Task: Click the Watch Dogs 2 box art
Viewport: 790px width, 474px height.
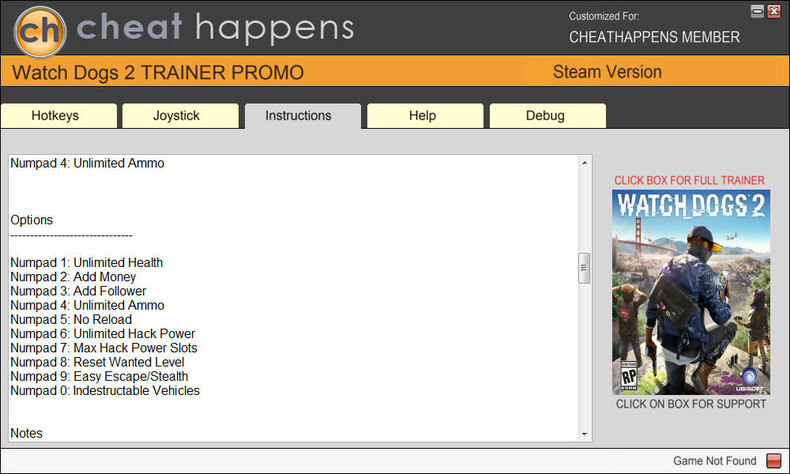Action: coord(691,292)
